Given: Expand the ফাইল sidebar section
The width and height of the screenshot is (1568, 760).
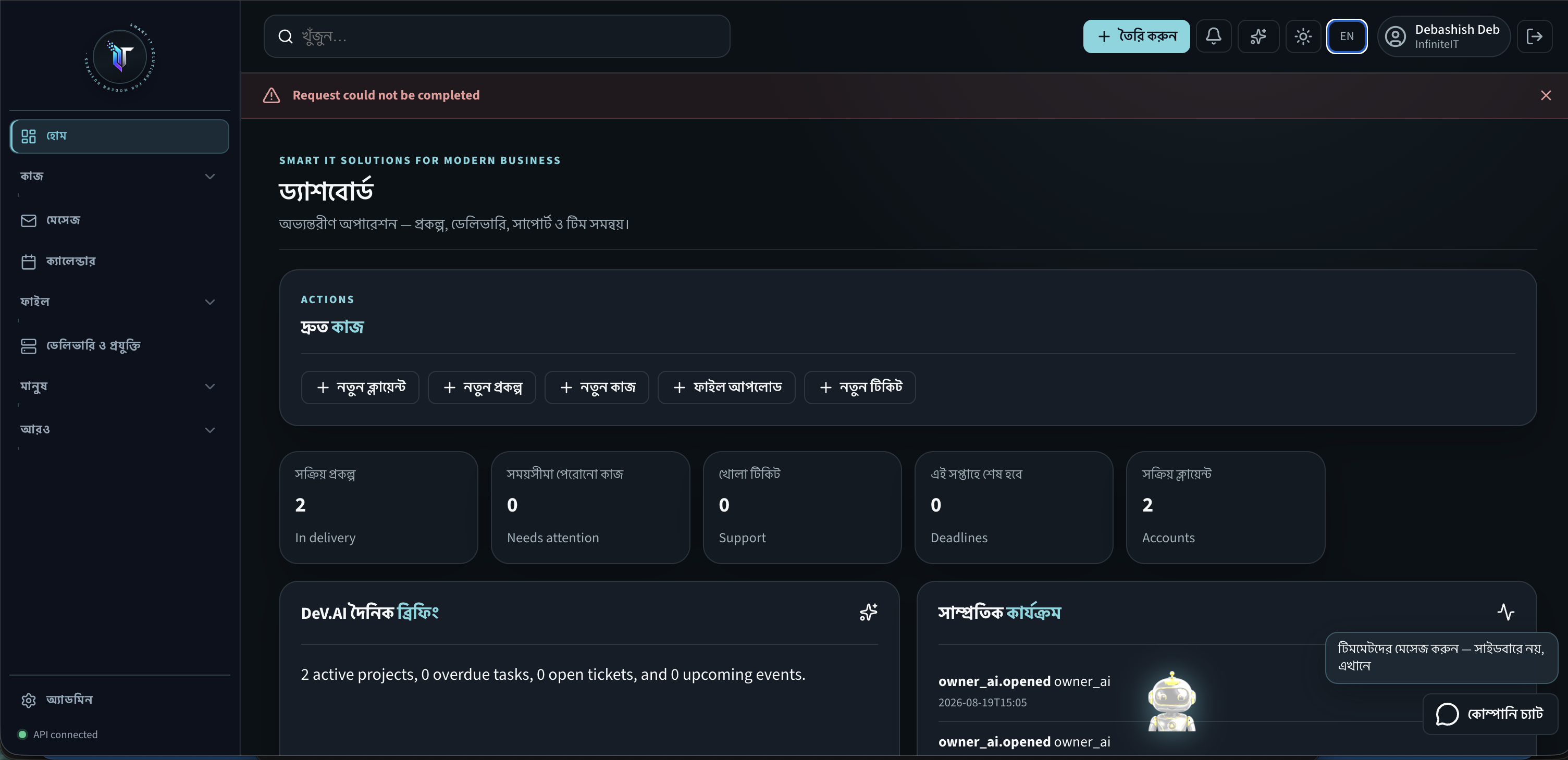Looking at the screenshot, I should tap(118, 302).
